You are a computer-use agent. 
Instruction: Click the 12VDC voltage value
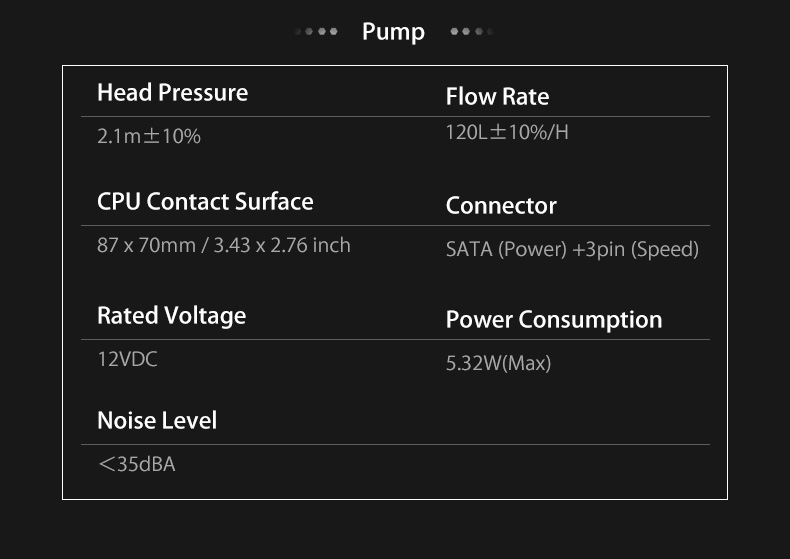coord(127,360)
